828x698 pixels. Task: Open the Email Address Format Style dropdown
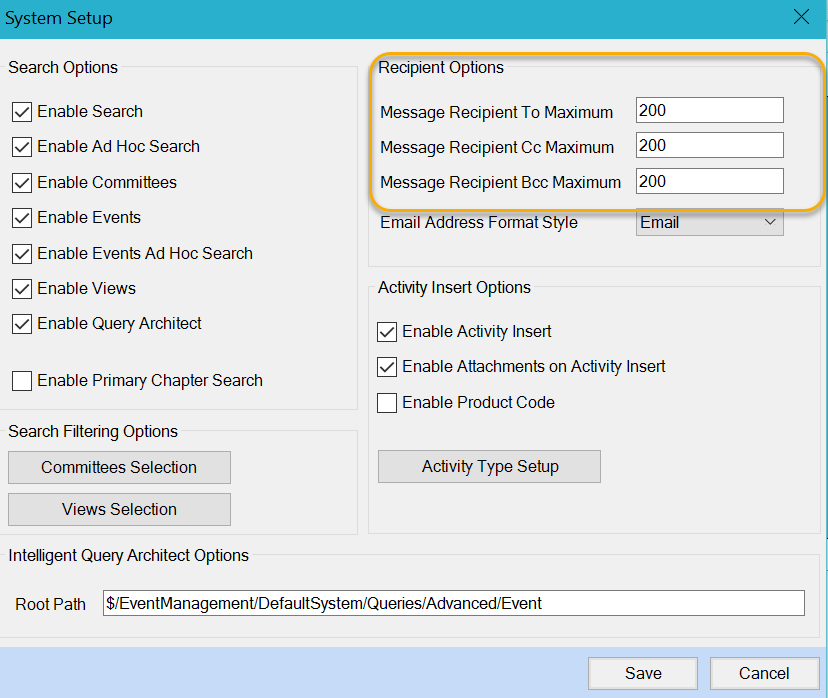click(709, 223)
